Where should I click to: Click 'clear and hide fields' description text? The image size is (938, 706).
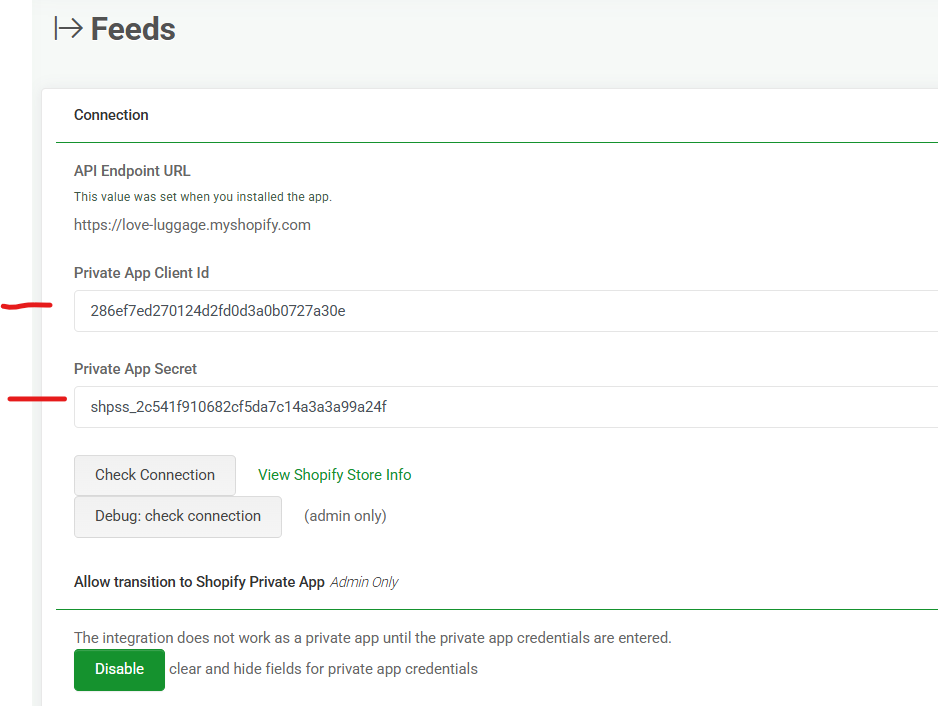[x=324, y=669]
